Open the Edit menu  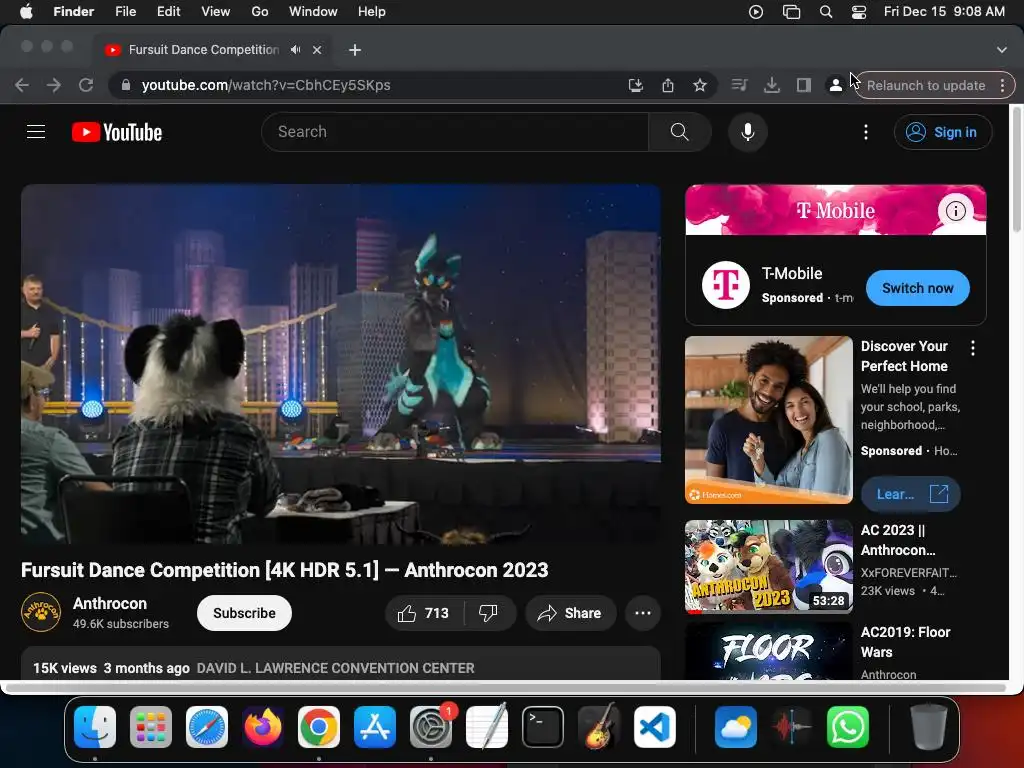168,12
